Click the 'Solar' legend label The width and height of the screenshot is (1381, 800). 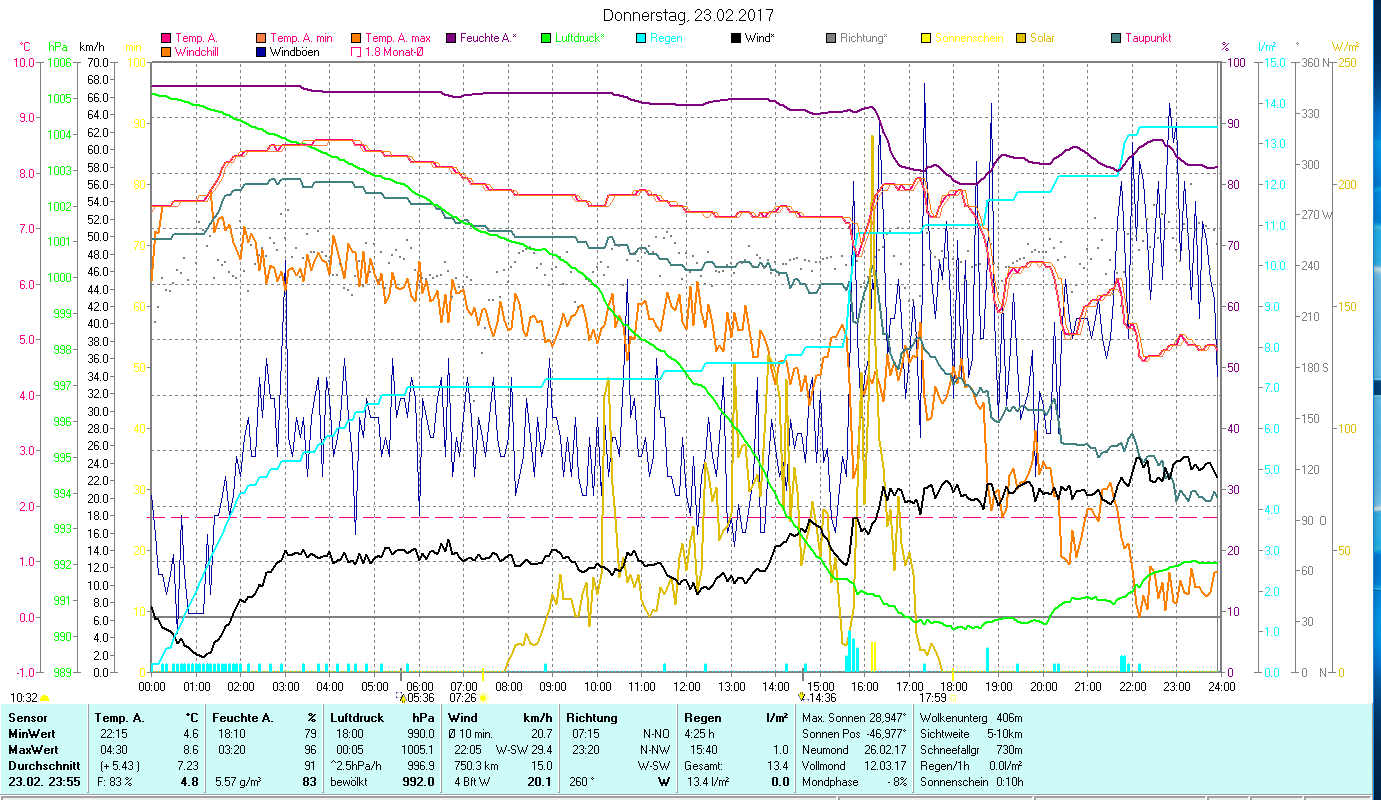point(1042,38)
